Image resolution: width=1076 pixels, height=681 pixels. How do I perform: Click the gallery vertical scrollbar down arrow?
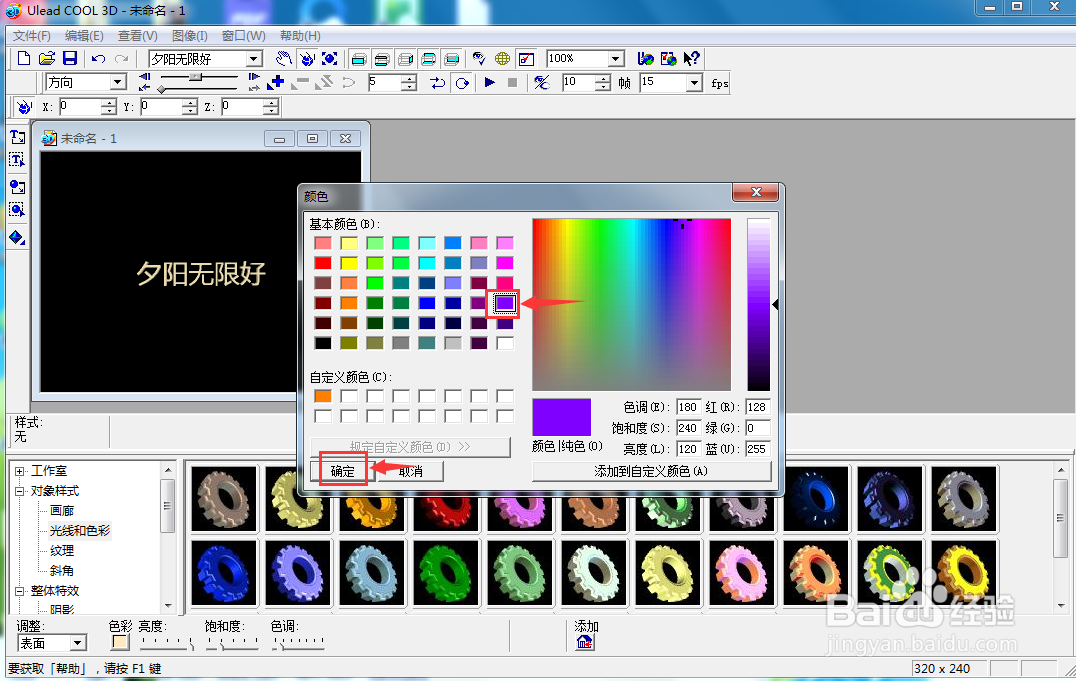click(1061, 606)
